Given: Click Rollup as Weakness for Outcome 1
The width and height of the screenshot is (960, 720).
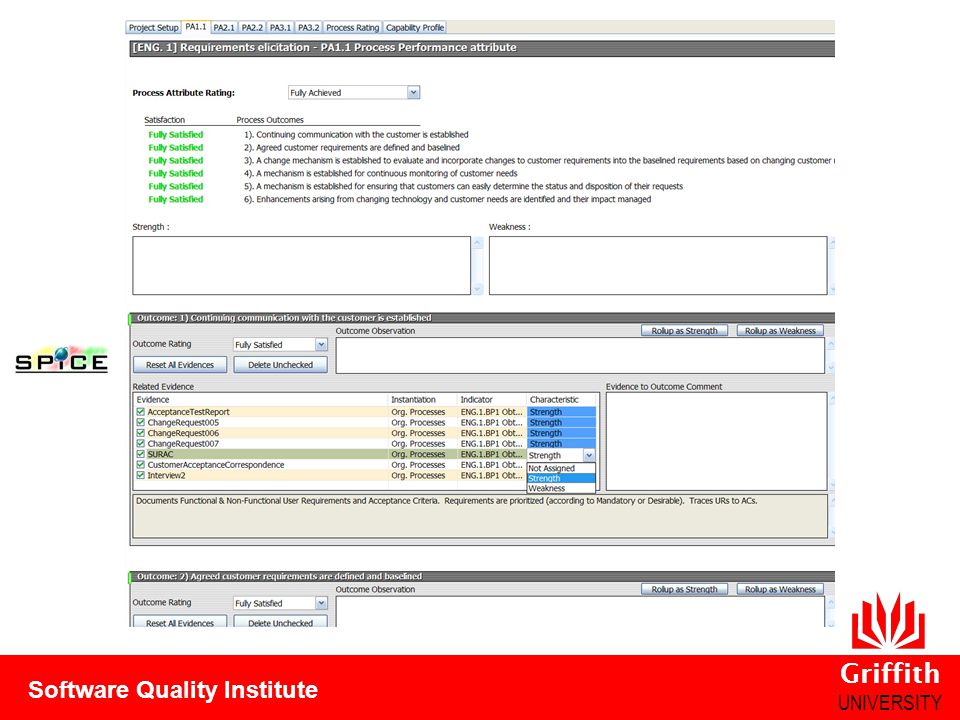Looking at the screenshot, I should 780,331.
